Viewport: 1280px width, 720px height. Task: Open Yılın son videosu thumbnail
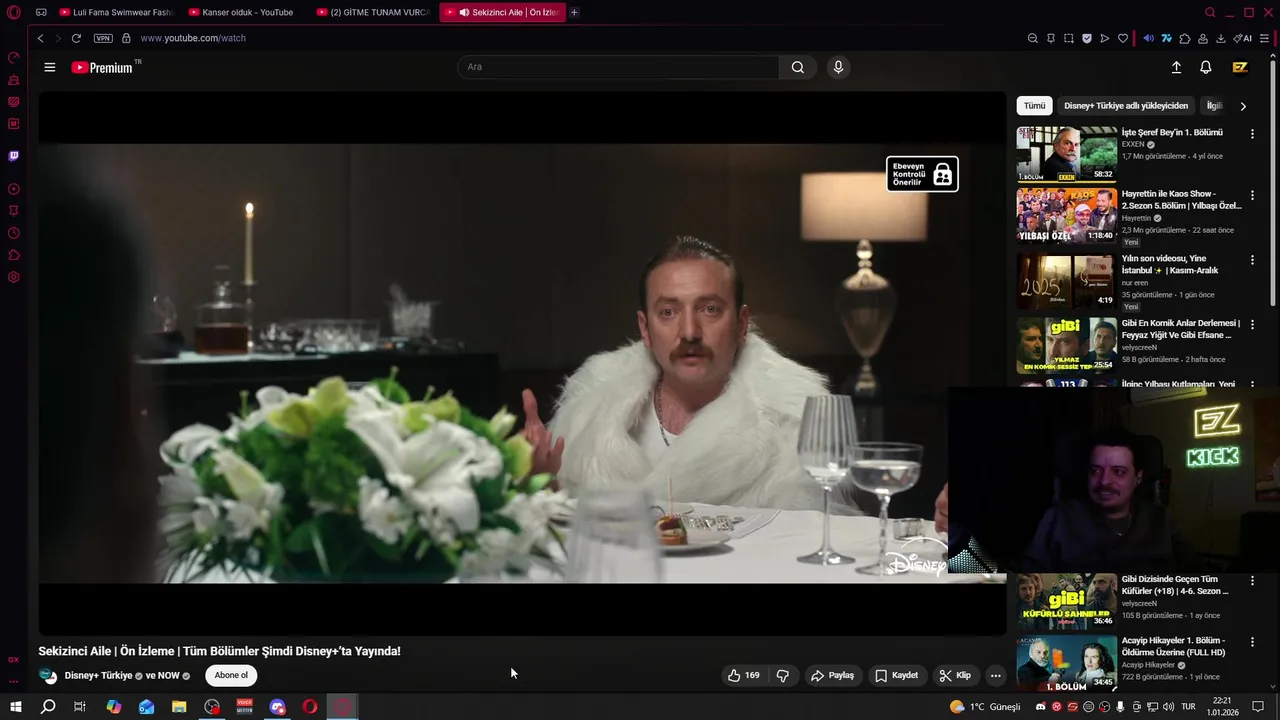pos(1067,281)
